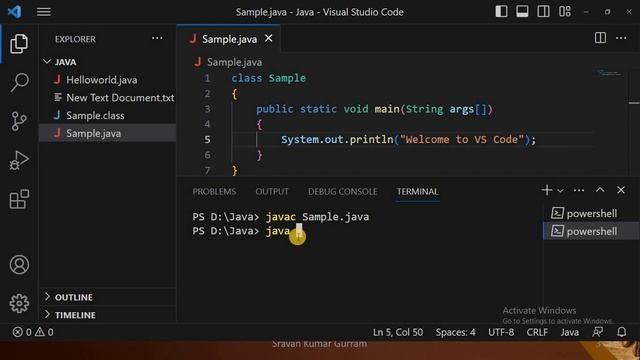Open the Manage gear menu

pyautogui.click(x=19, y=303)
